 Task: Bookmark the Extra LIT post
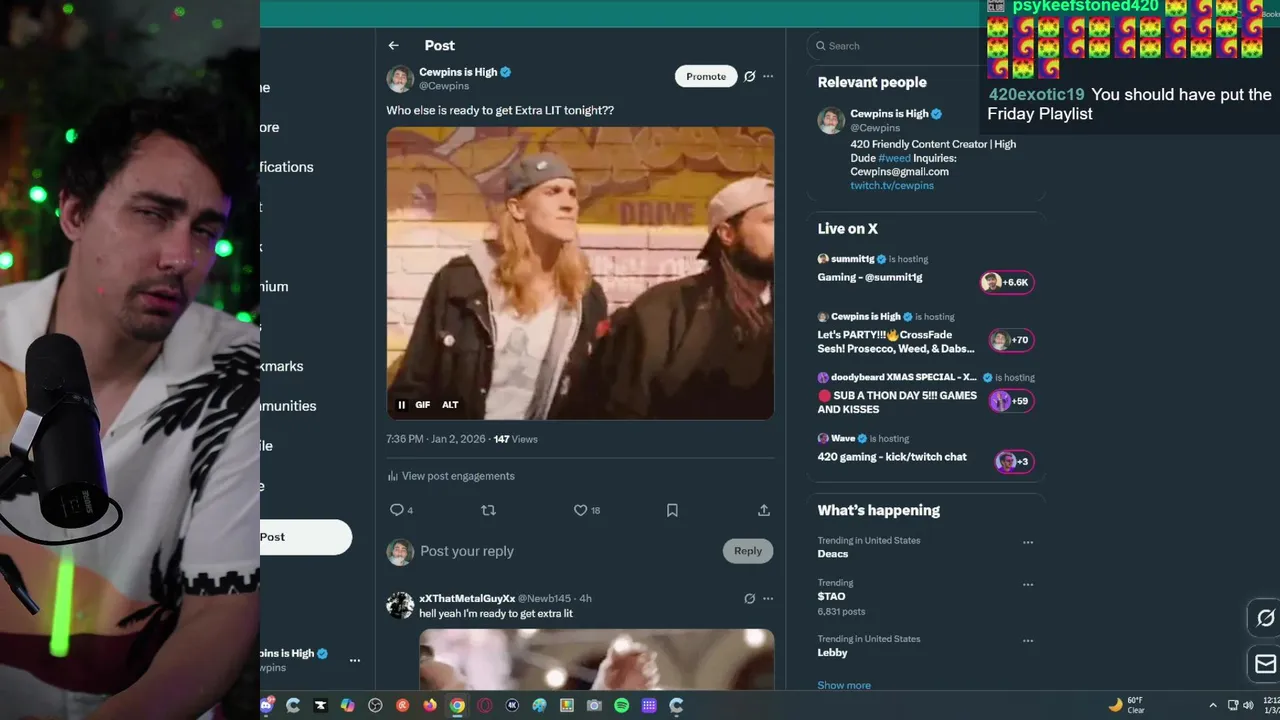(x=672, y=510)
